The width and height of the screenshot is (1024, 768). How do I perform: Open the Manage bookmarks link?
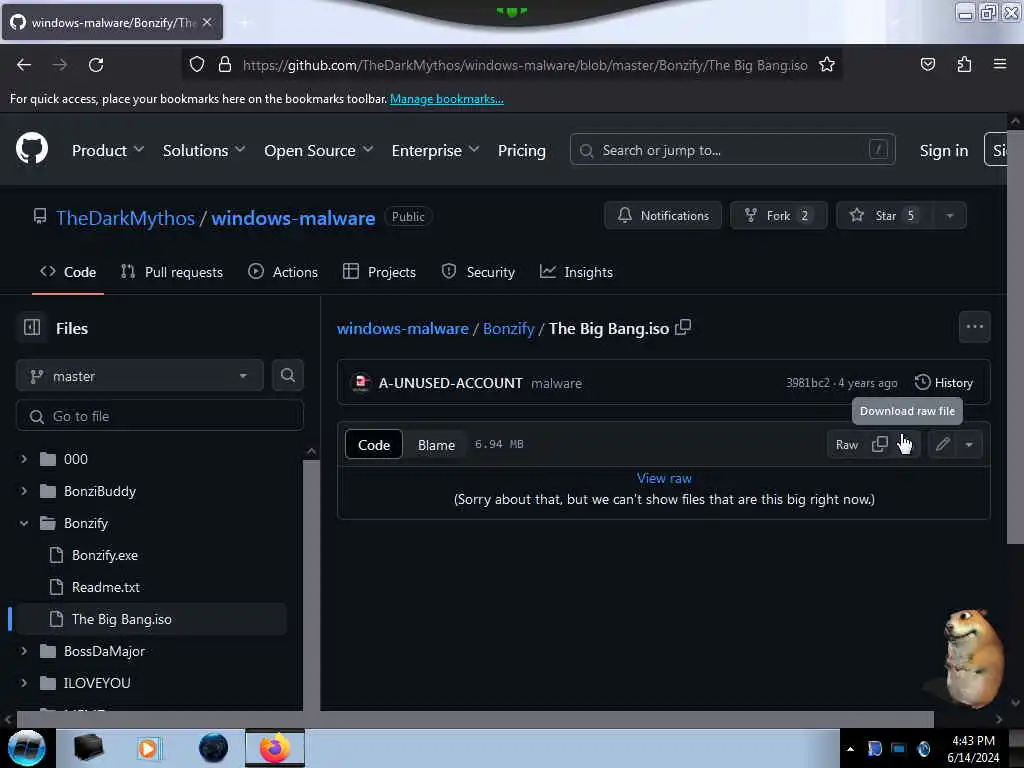coord(447,99)
